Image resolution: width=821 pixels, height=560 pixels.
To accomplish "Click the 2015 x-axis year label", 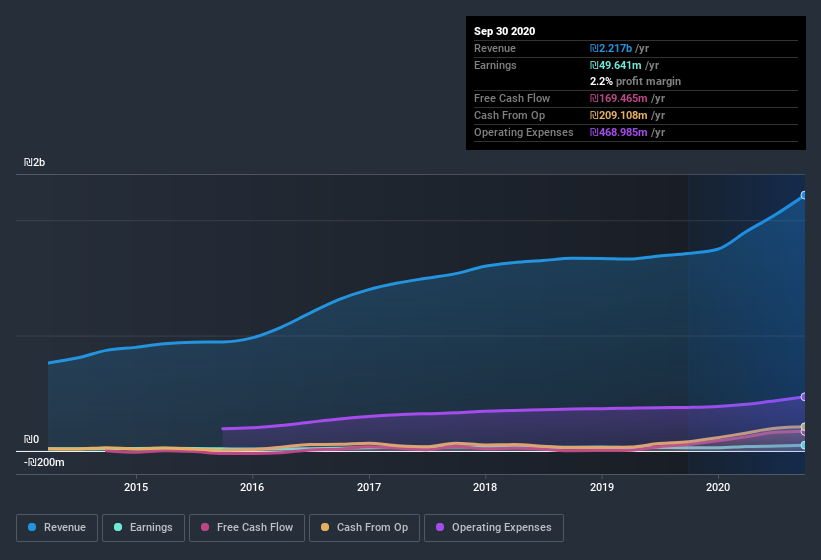I will click(x=136, y=487).
